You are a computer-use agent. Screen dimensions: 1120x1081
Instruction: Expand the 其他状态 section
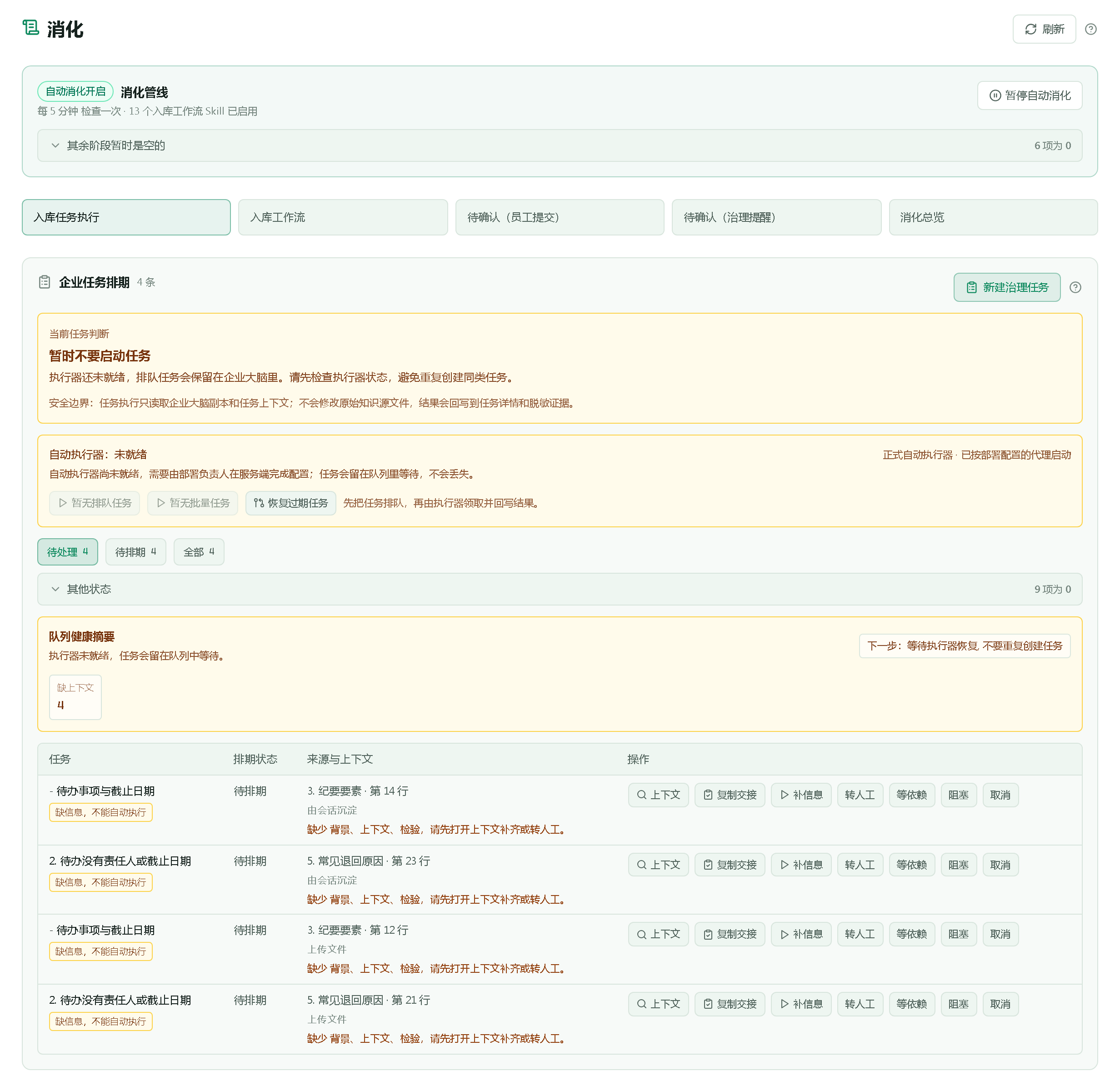coord(560,589)
